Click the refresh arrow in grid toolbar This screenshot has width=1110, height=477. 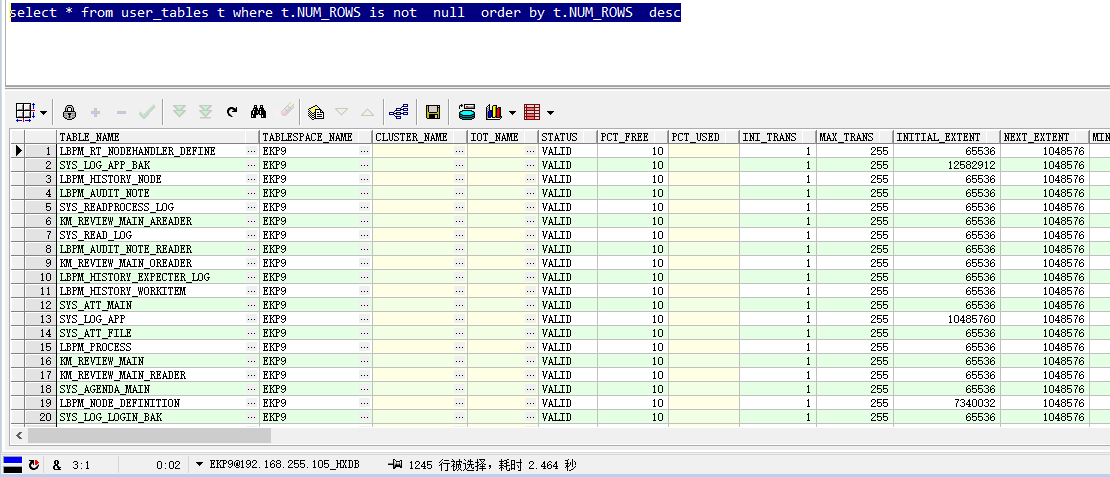232,112
